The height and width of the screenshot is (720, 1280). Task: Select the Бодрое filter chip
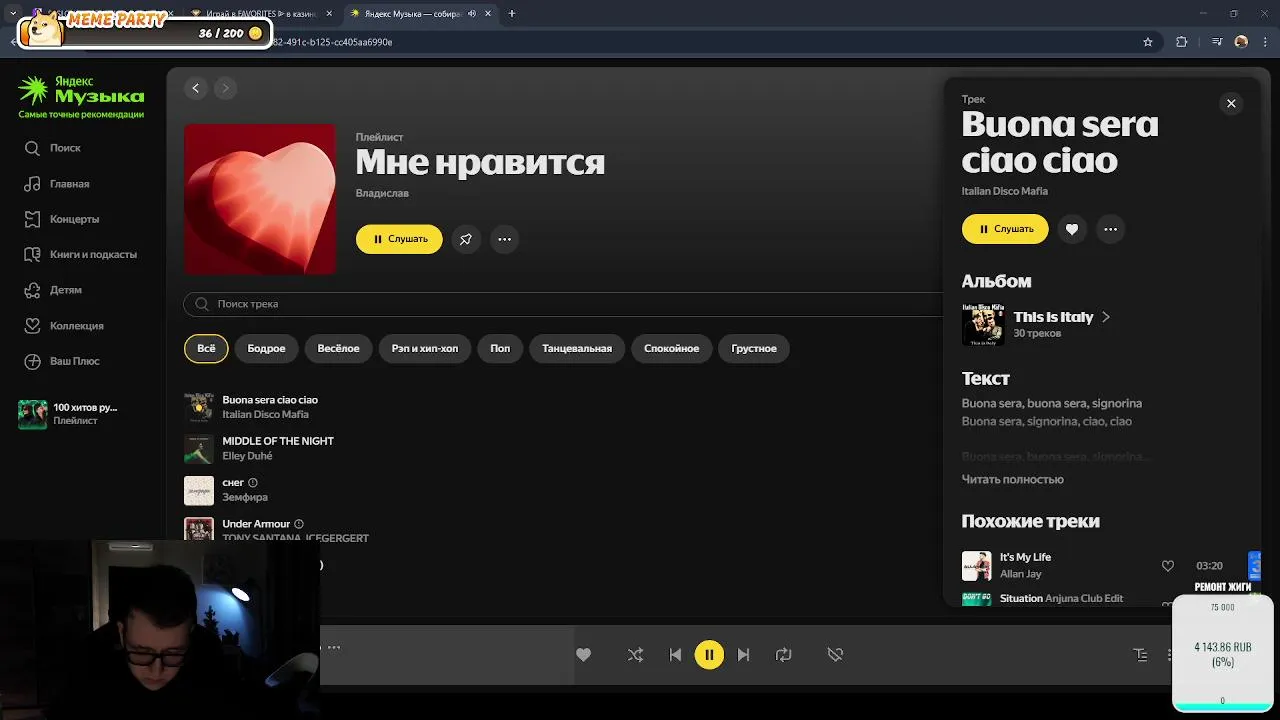coord(266,348)
